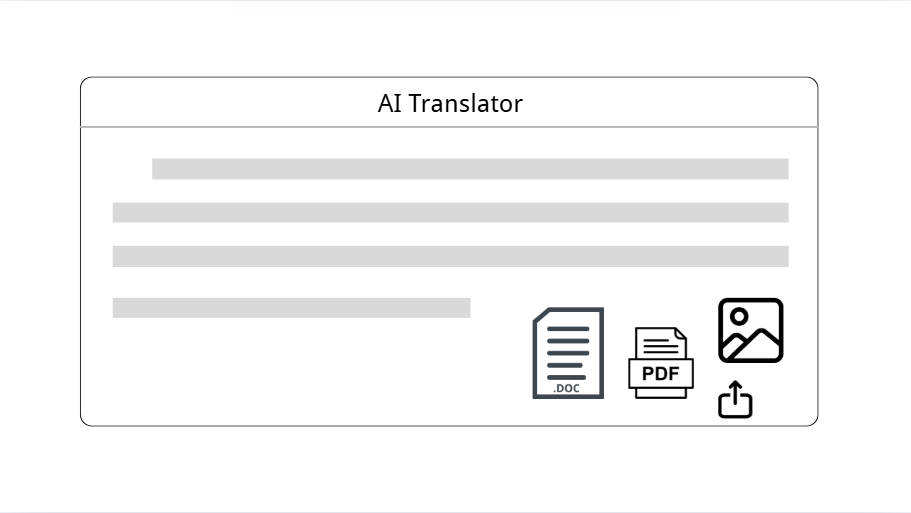Image resolution: width=911 pixels, height=513 pixels.
Task: Click the .DOC text label on the document icon
Action: [x=566, y=388]
